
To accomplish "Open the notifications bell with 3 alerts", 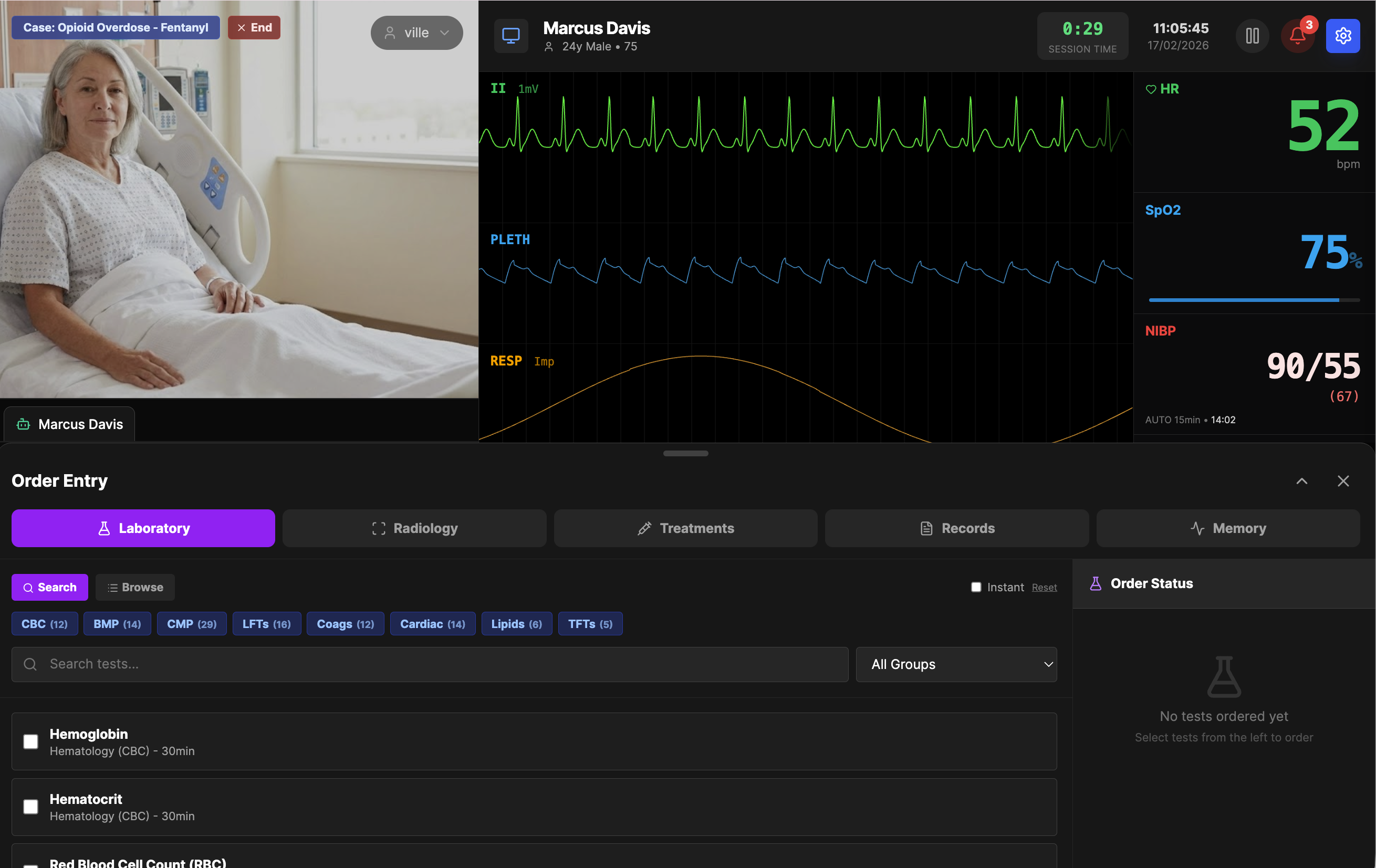I will 1297,36.
